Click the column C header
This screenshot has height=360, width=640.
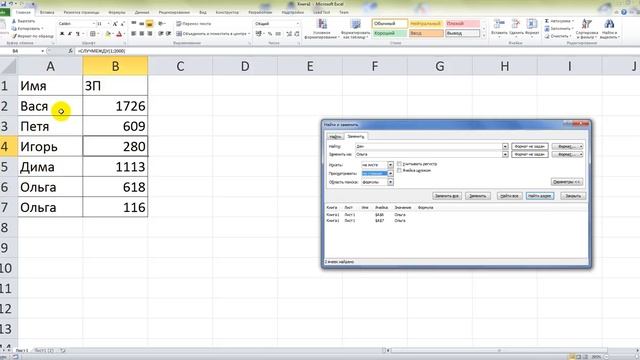point(180,66)
